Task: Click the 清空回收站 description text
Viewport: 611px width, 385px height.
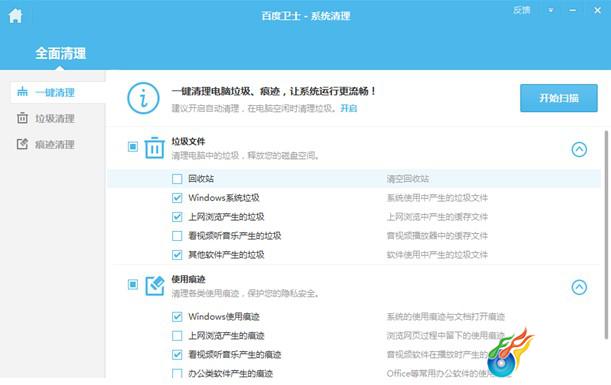Action: 408,179
